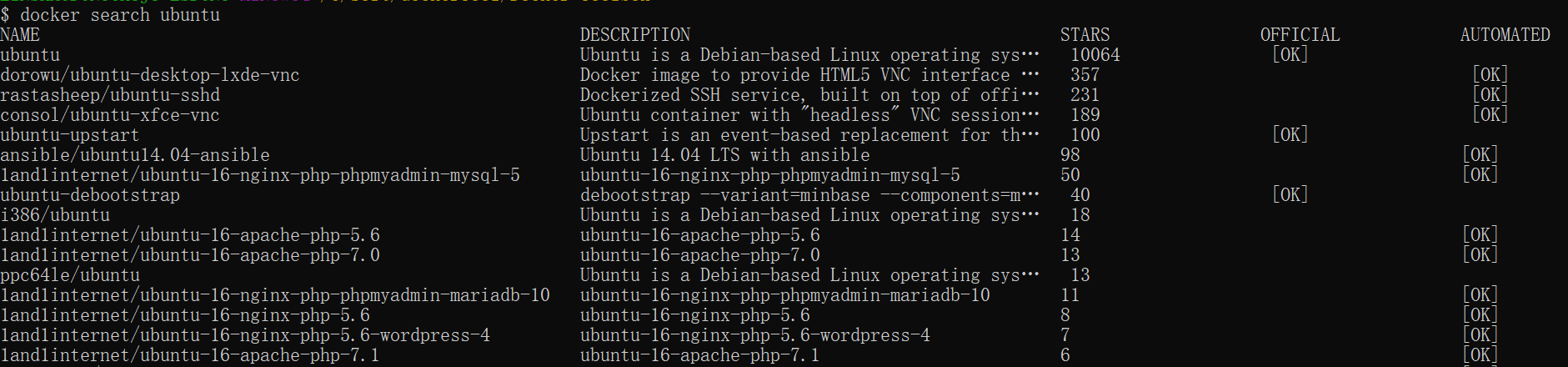
Task: Select the dorowu/ubuntu-desktop-lxde-vnc image name
Action: 150,75
